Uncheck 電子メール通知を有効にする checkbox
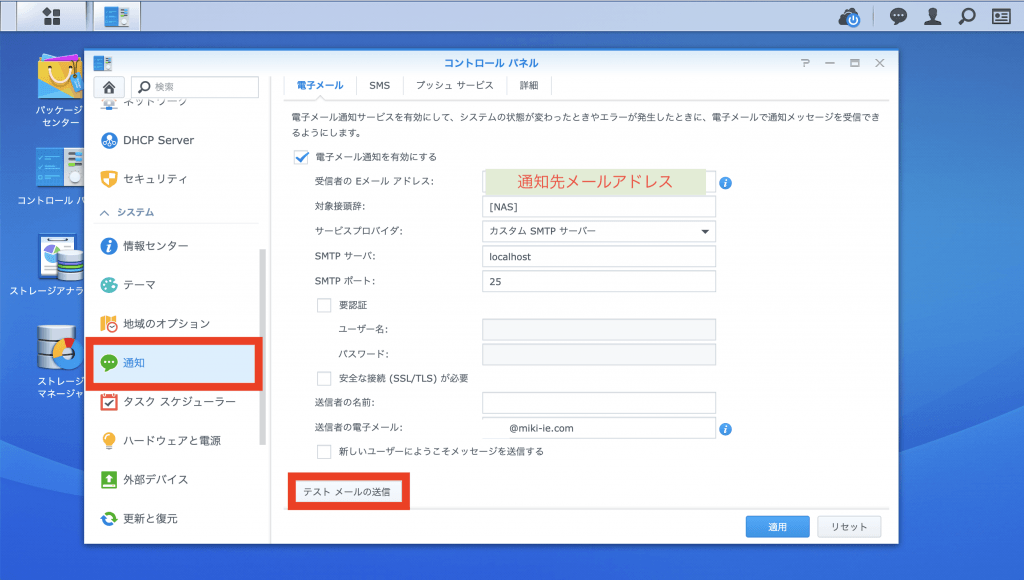 (x=301, y=157)
